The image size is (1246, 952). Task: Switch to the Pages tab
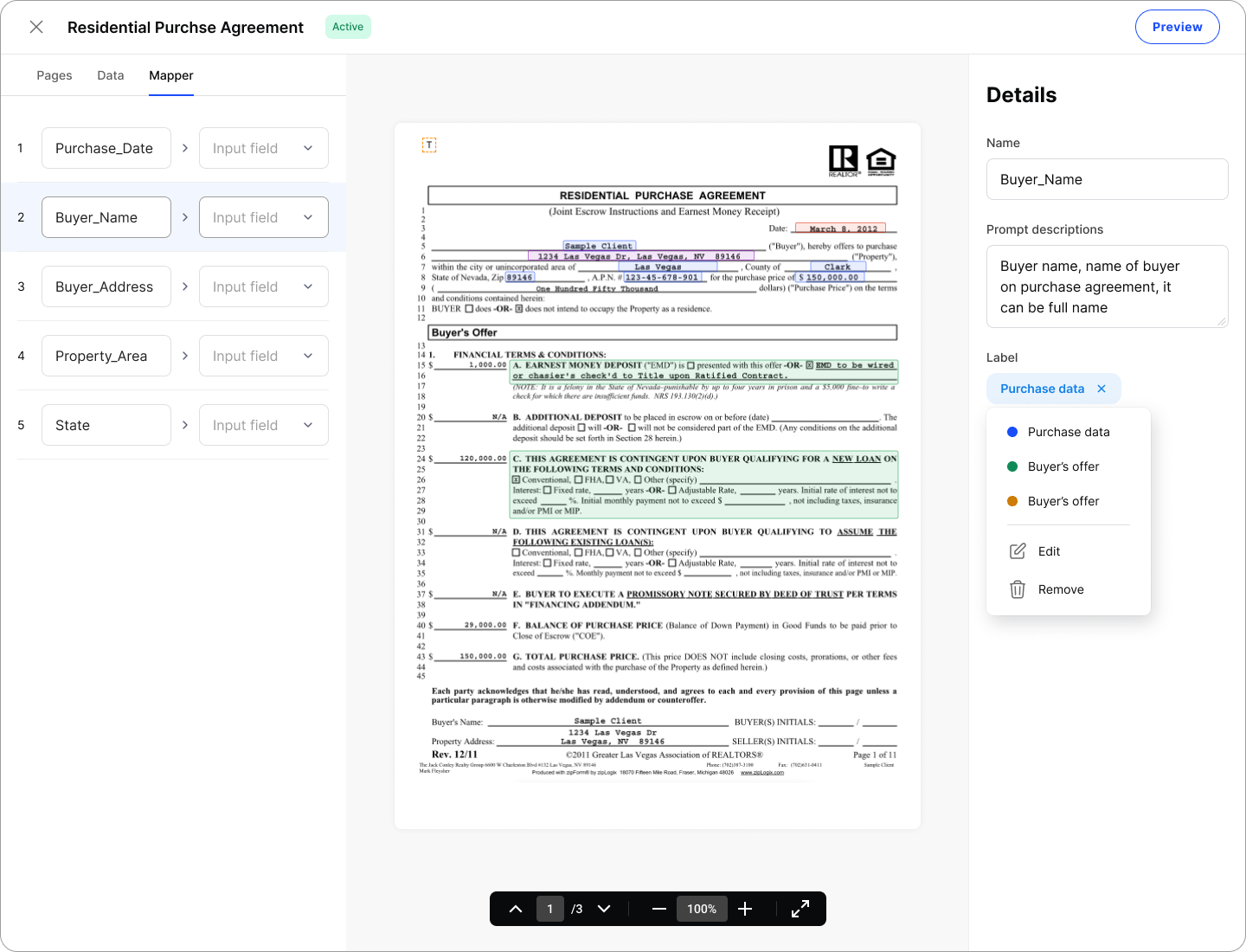tap(54, 75)
